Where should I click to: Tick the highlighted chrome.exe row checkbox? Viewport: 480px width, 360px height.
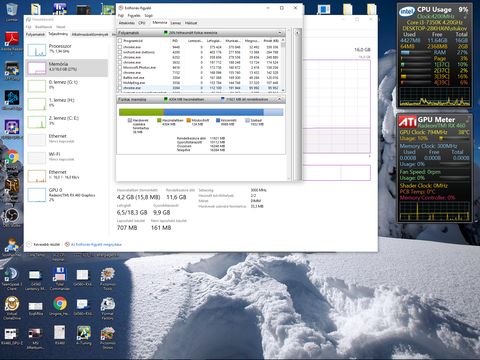[120, 88]
